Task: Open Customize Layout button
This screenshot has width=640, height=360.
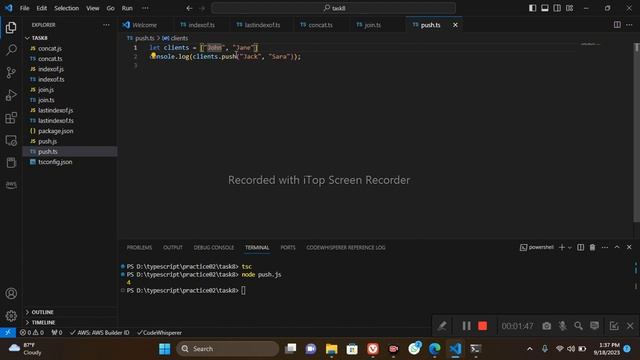Action: (x=569, y=8)
